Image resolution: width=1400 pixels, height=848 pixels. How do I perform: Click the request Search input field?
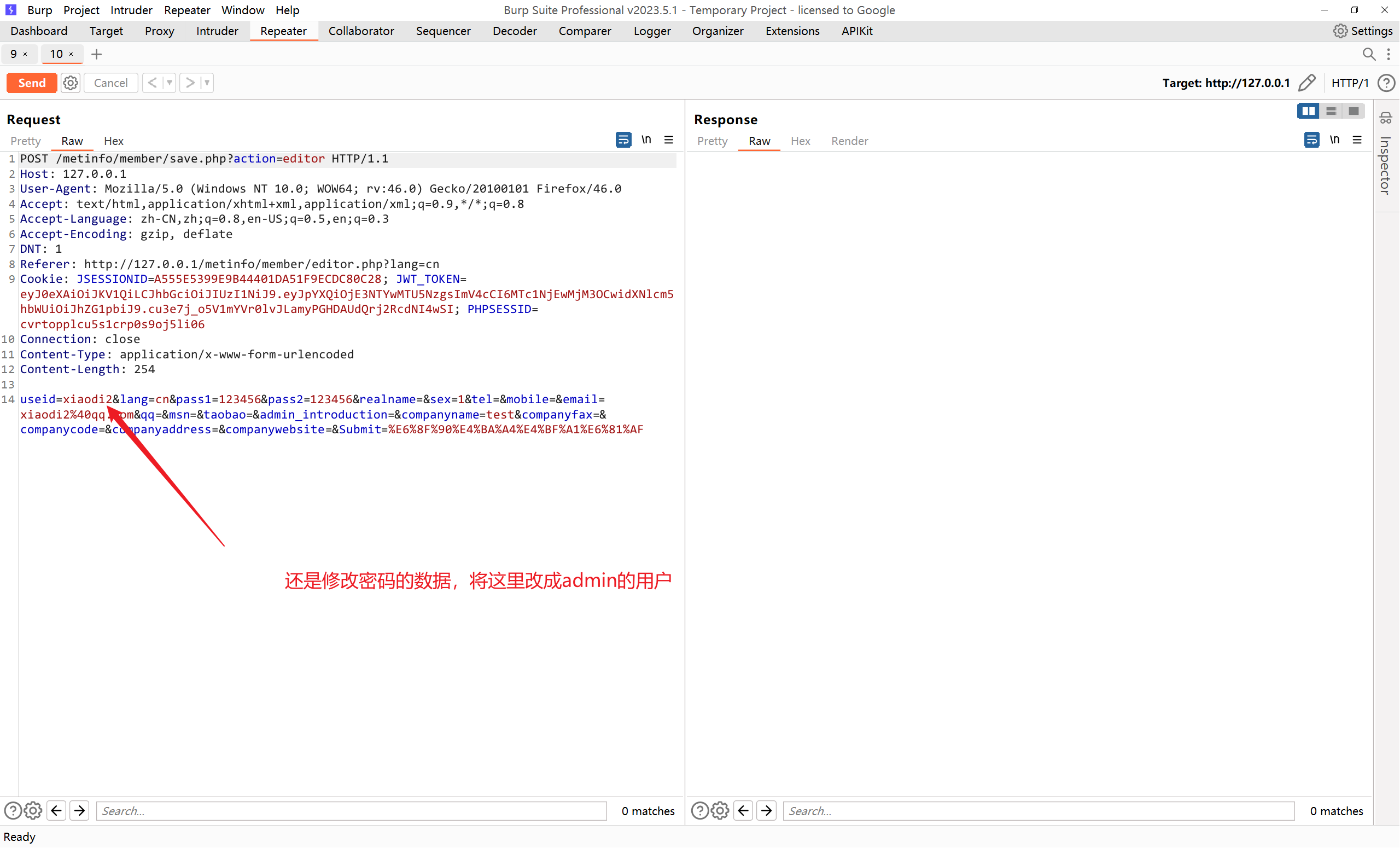click(352, 810)
